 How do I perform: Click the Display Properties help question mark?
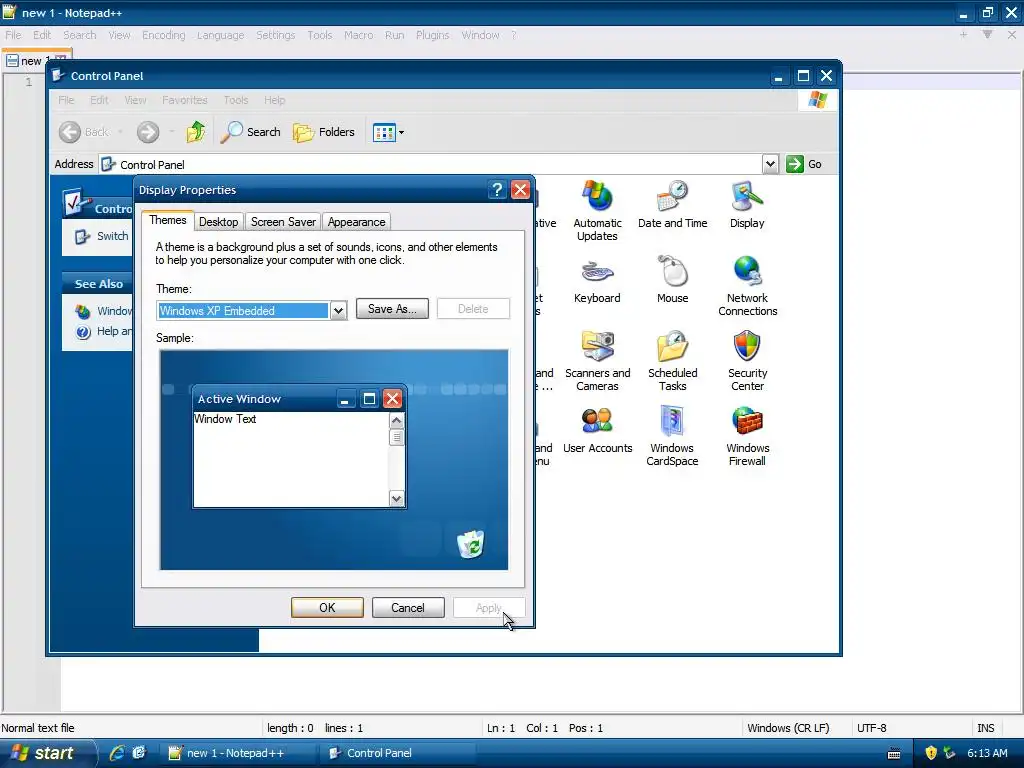click(498, 190)
